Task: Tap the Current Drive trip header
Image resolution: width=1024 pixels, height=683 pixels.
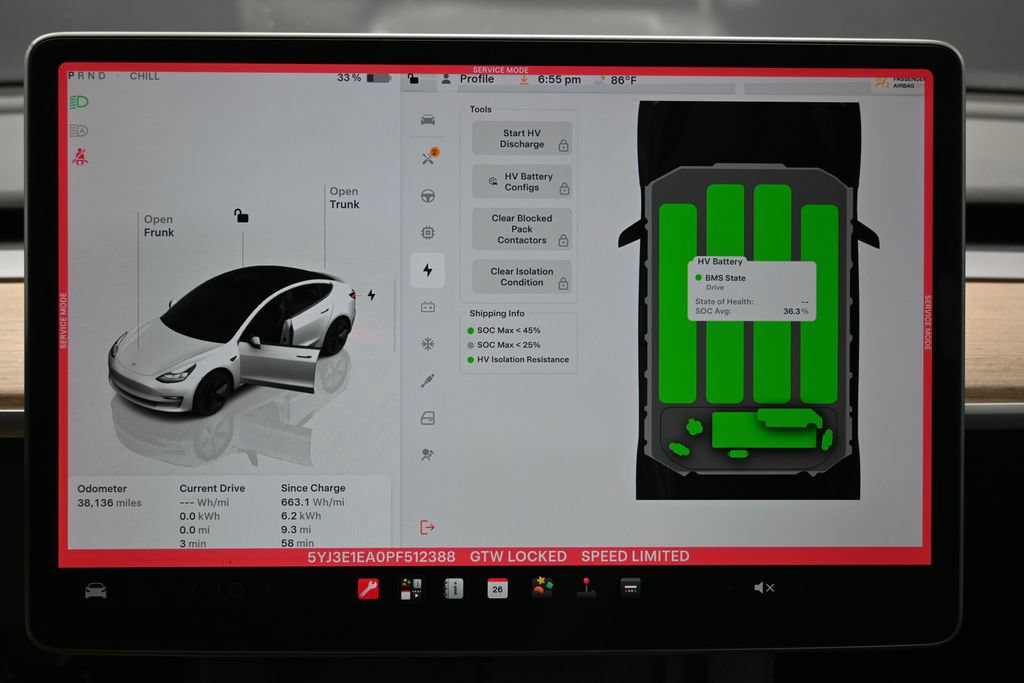Action: pos(212,488)
